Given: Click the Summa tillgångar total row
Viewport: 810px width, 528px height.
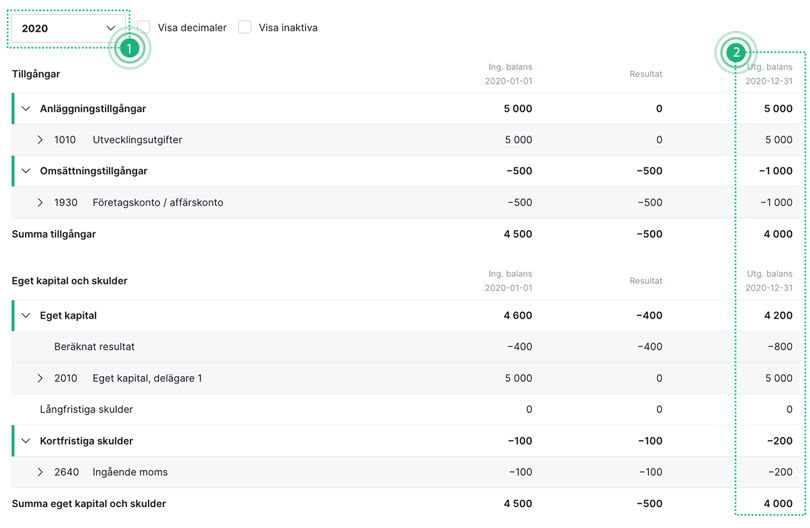Looking at the screenshot, I should [54, 234].
